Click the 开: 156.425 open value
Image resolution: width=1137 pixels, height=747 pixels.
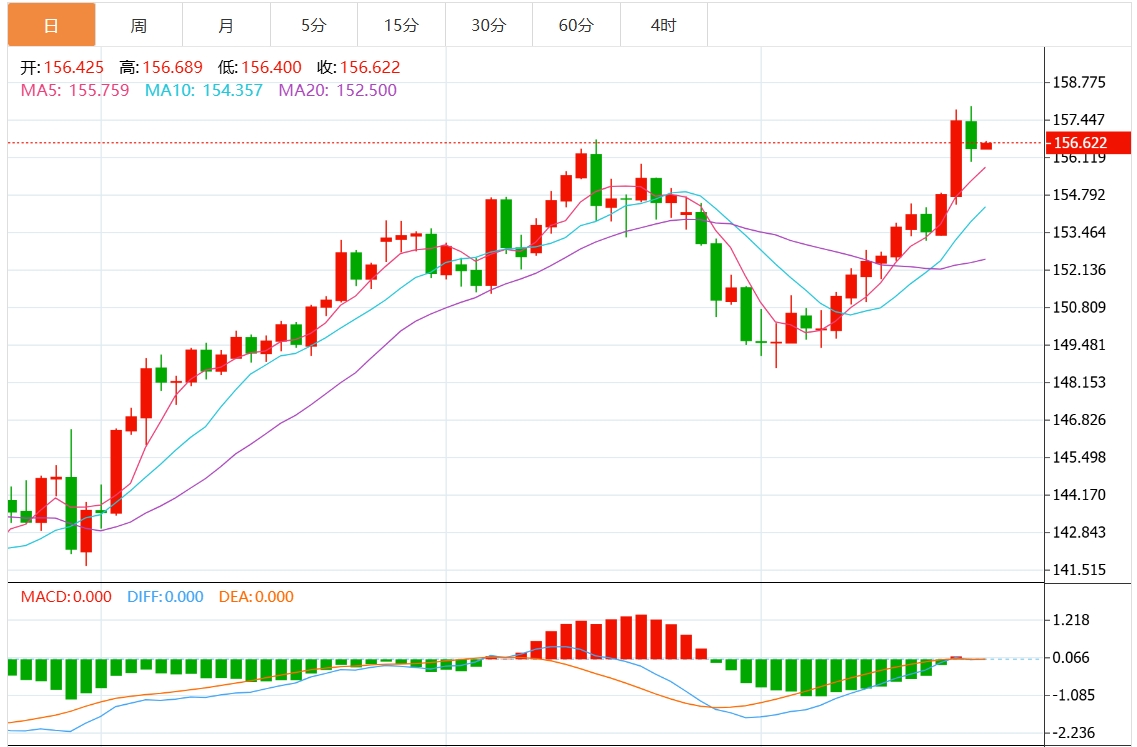click(62, 67)
